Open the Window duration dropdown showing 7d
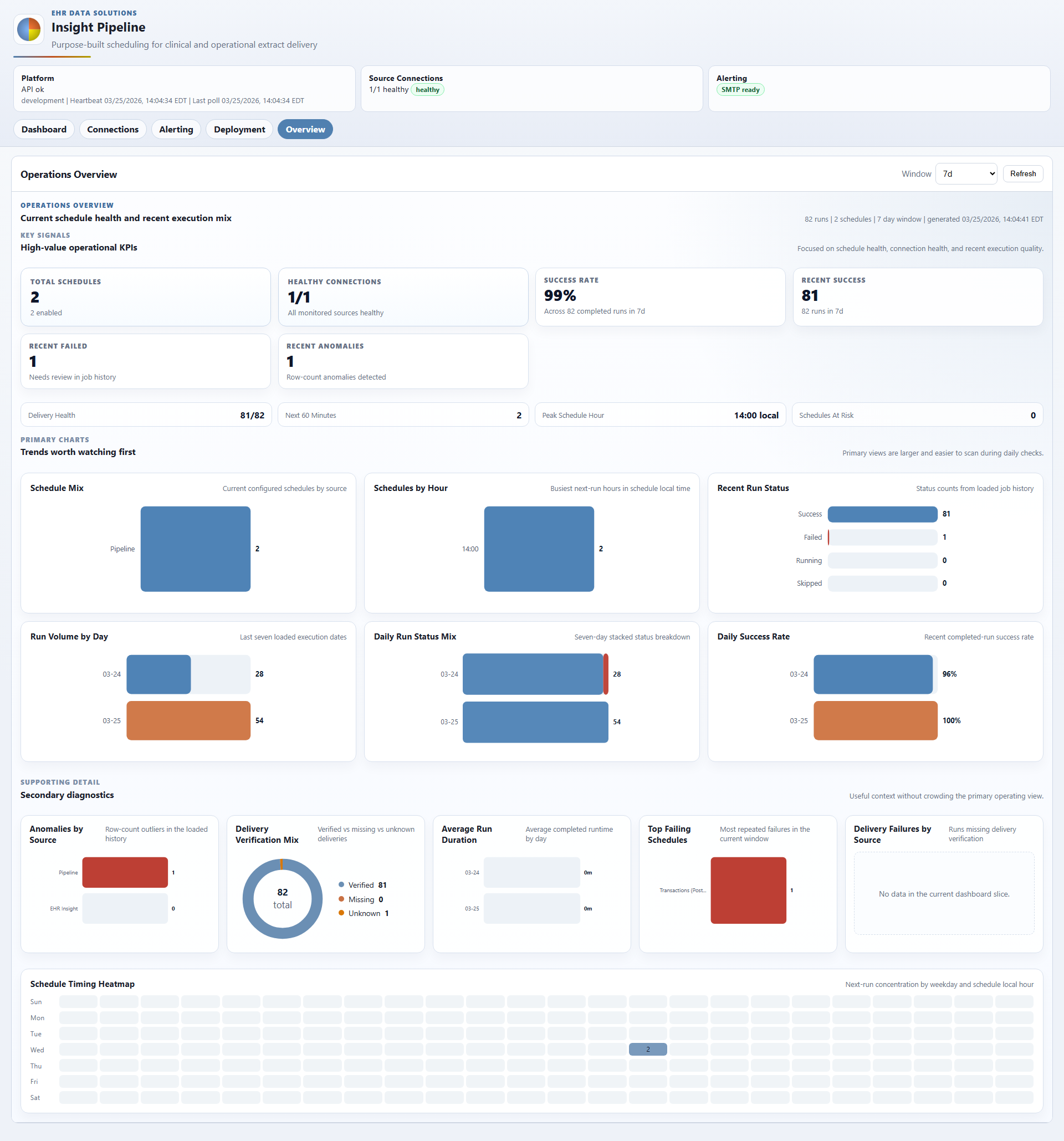Image resolution: width=1064 pixels, height=1141 pixels. pos(966,173)
